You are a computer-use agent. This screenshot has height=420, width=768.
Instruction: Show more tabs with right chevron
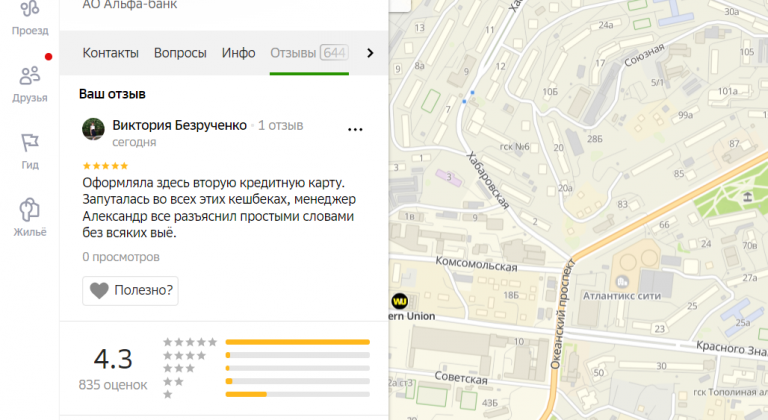click(370, 53)
